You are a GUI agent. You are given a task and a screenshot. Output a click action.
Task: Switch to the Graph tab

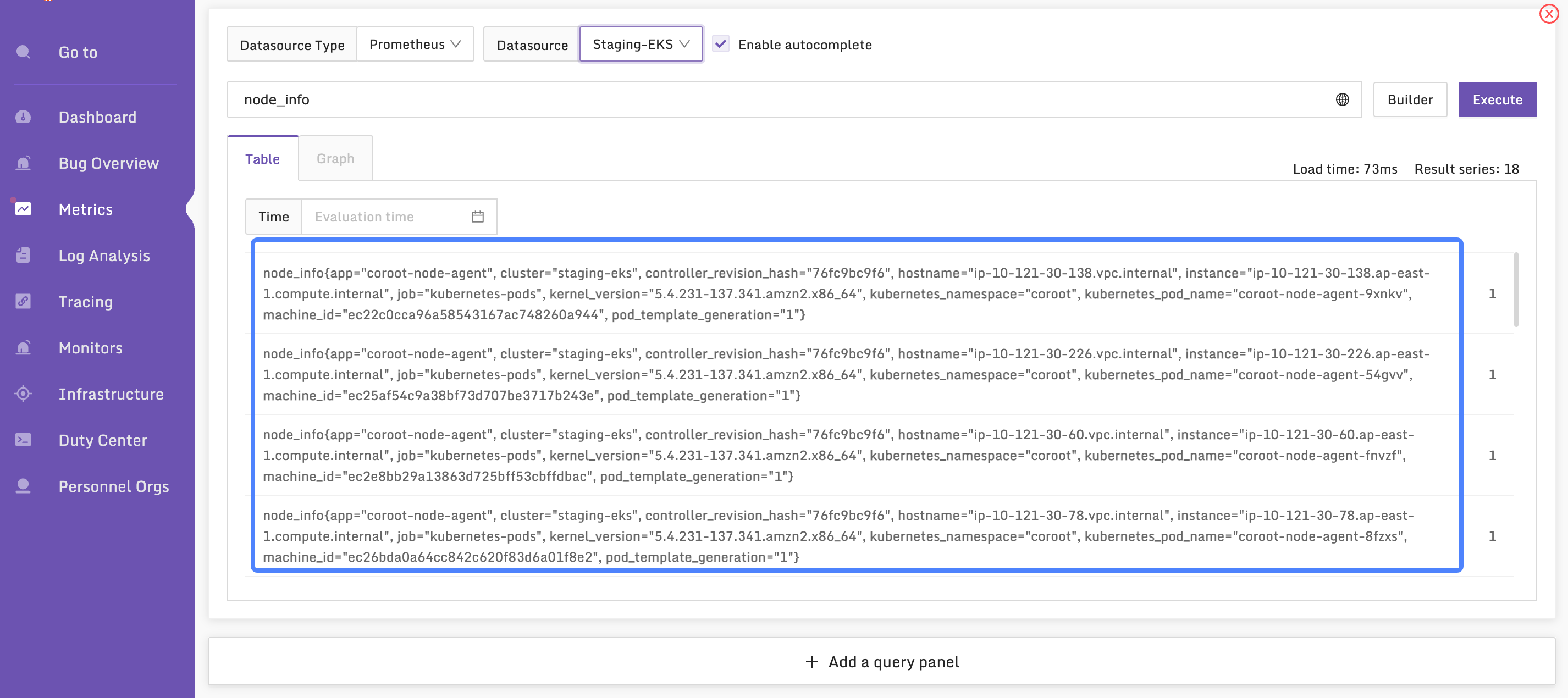[x=335, y=158]
